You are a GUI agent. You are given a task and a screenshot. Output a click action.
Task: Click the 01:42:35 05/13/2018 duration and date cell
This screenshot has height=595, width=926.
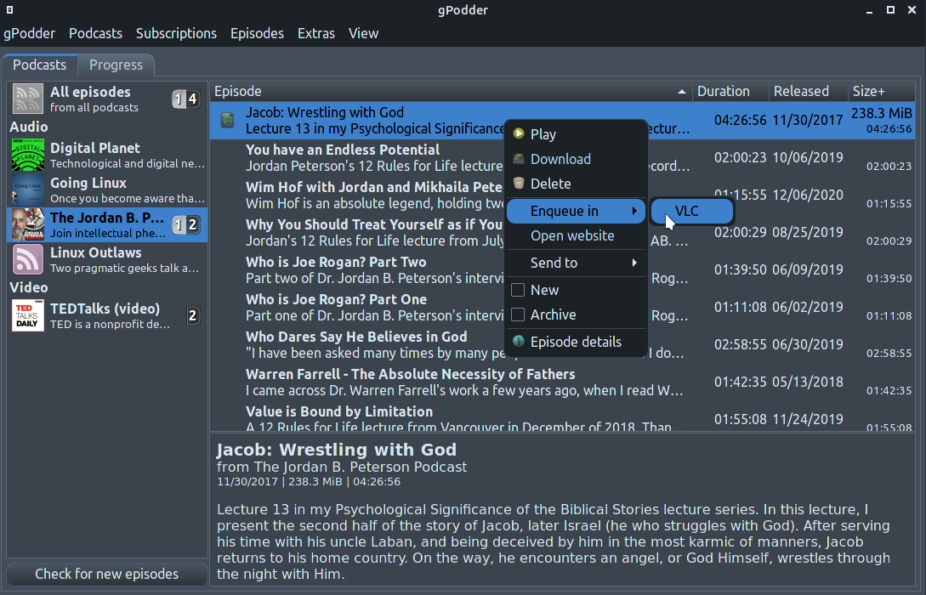click(x=778, y=382)
